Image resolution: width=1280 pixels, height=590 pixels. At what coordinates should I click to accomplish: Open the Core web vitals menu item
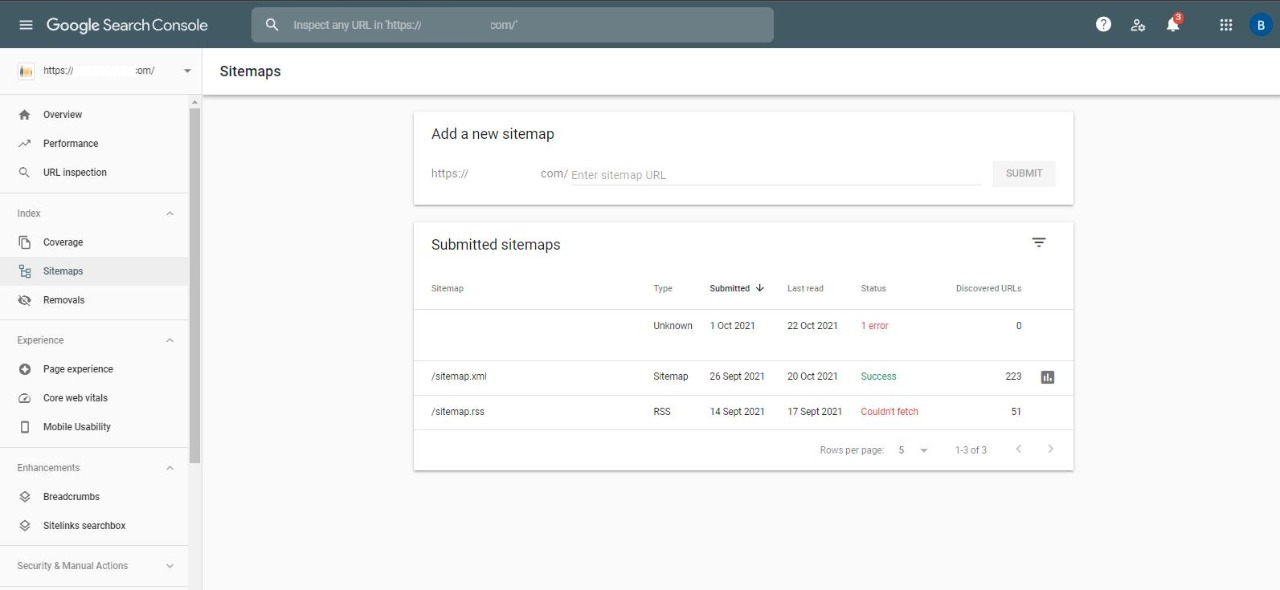[x=94, y=398]
